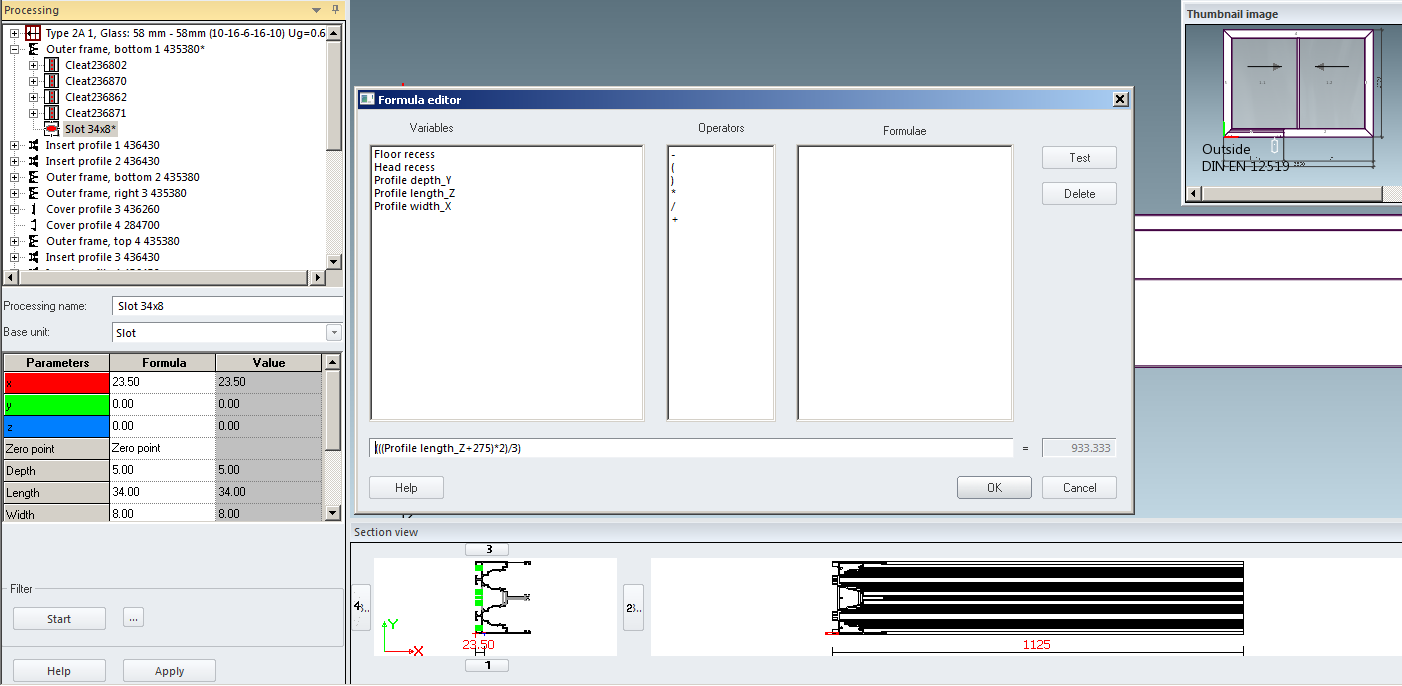Image resolution: width=1402 pixels, height=686 pixels.
Task: Click the red x parameter swatch
Action: (x=56, y=383)
